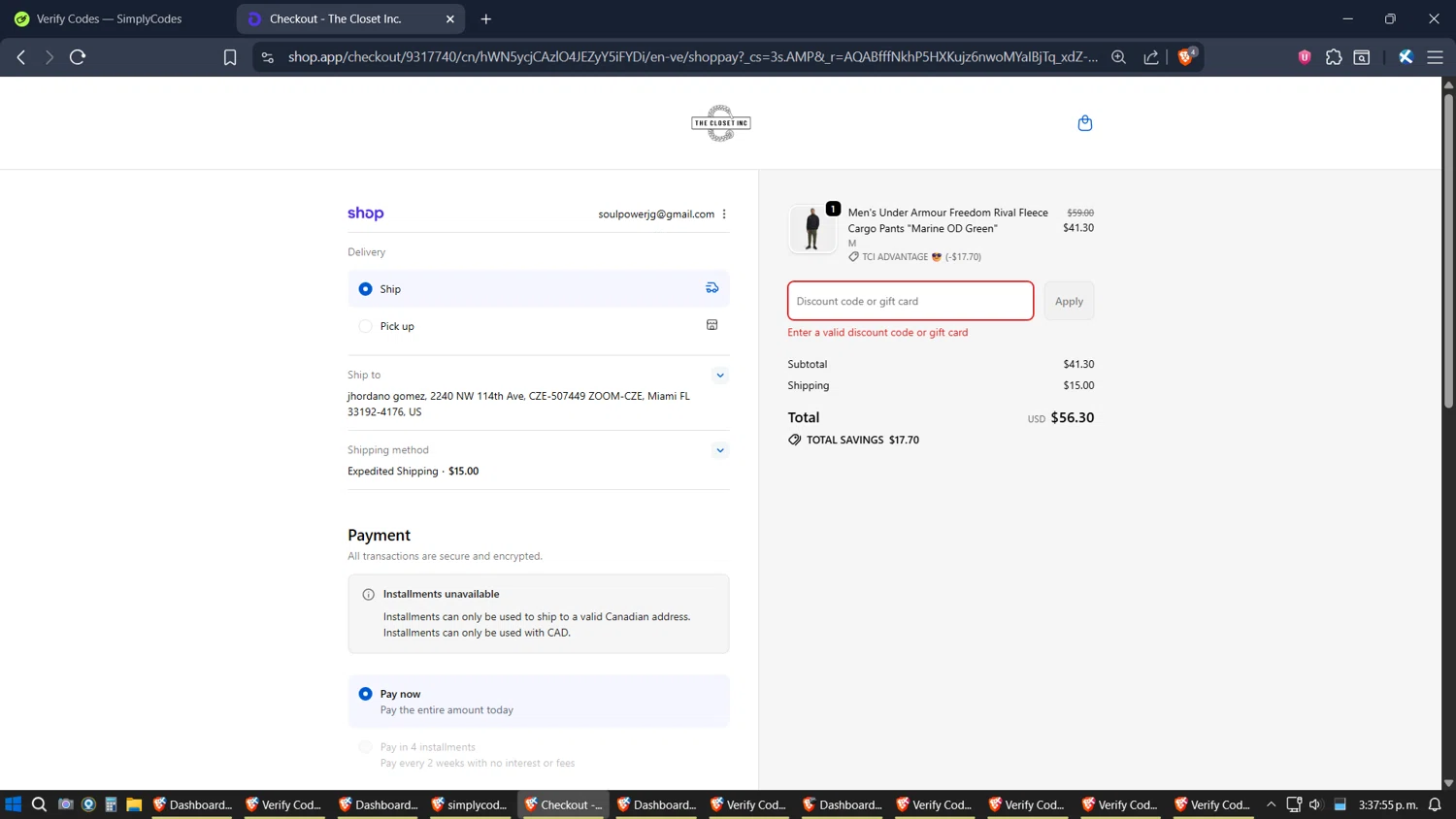Choose Pay in 4 installments option
The height and width of the screenshot is (819, 1456).
point(365,747)
